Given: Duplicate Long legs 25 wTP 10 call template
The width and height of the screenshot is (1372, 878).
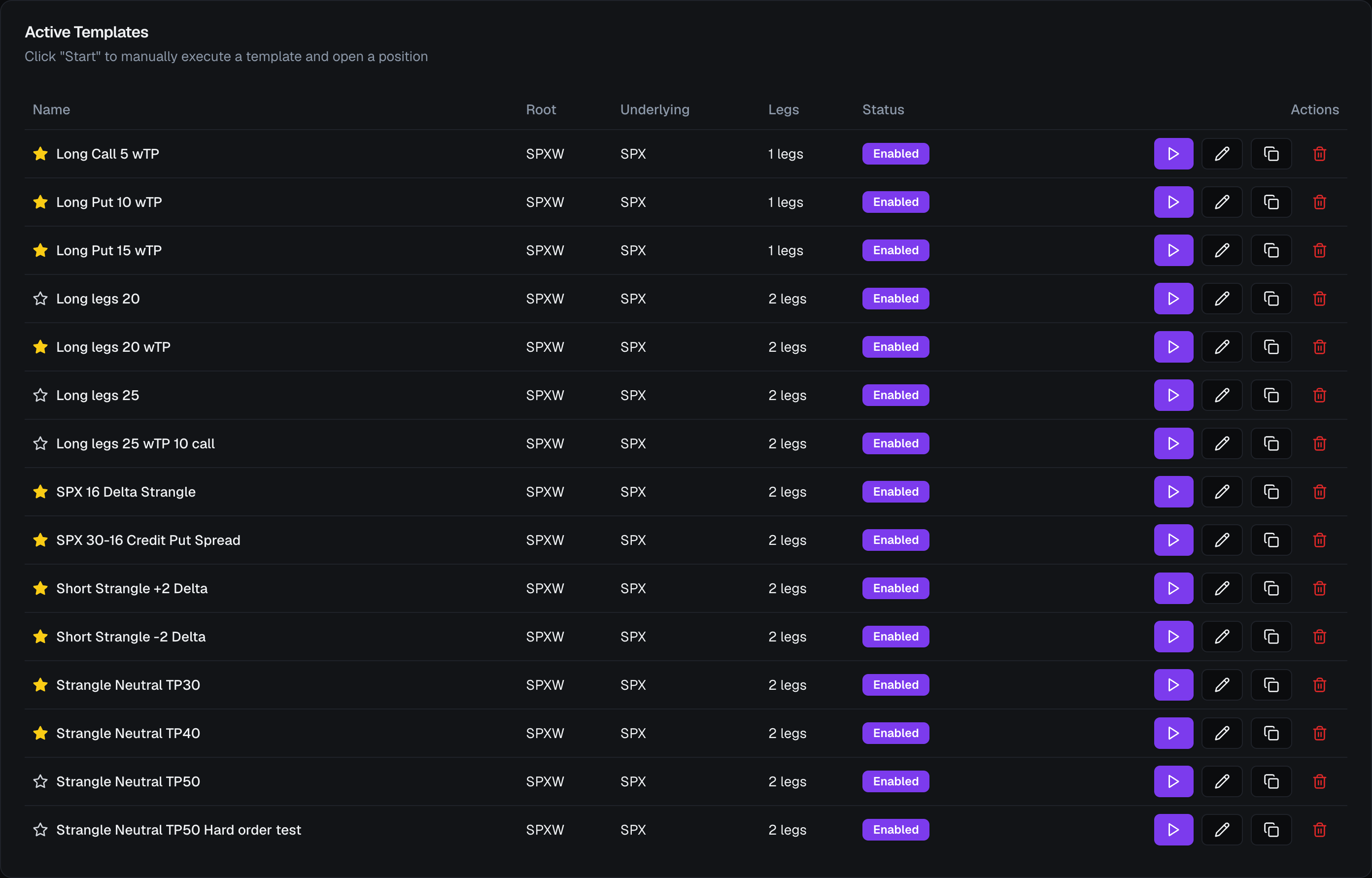Looking at the screenshot, I should (x=1270, y=443).
